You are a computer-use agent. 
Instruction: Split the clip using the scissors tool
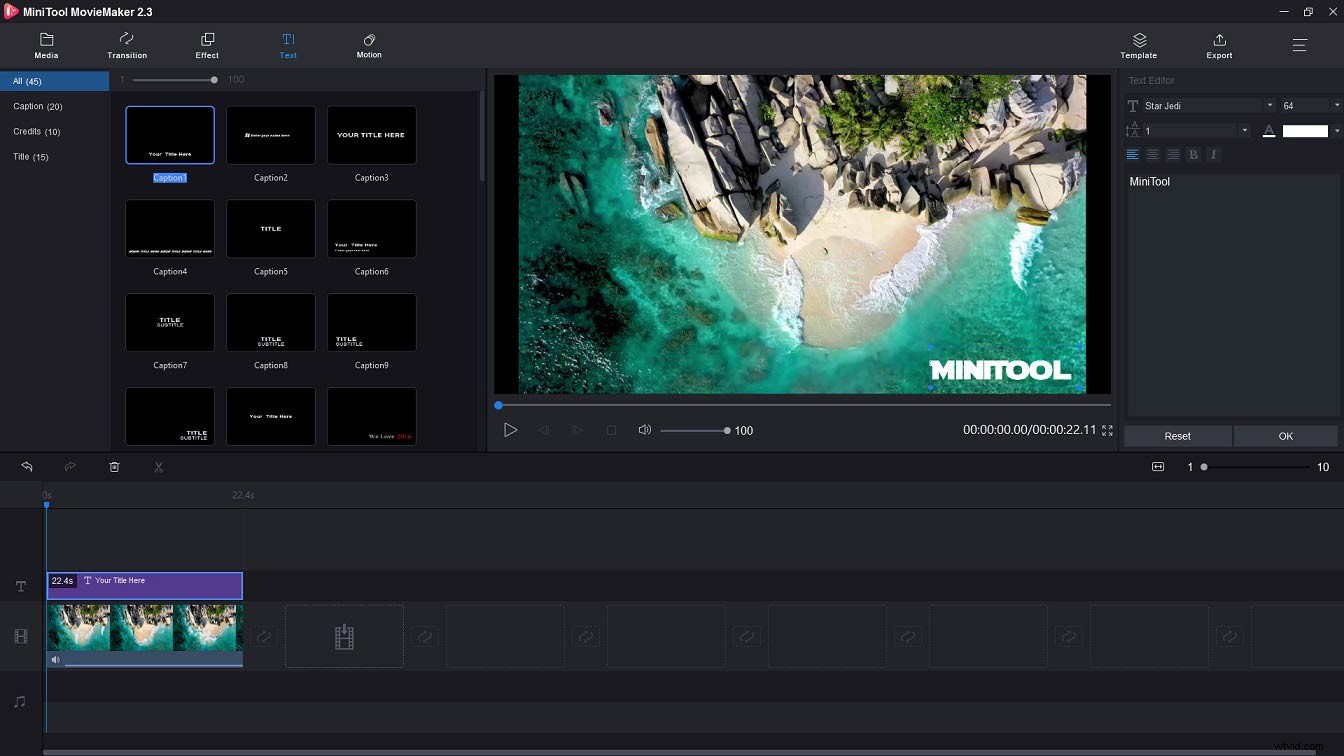tap(158, 466)
